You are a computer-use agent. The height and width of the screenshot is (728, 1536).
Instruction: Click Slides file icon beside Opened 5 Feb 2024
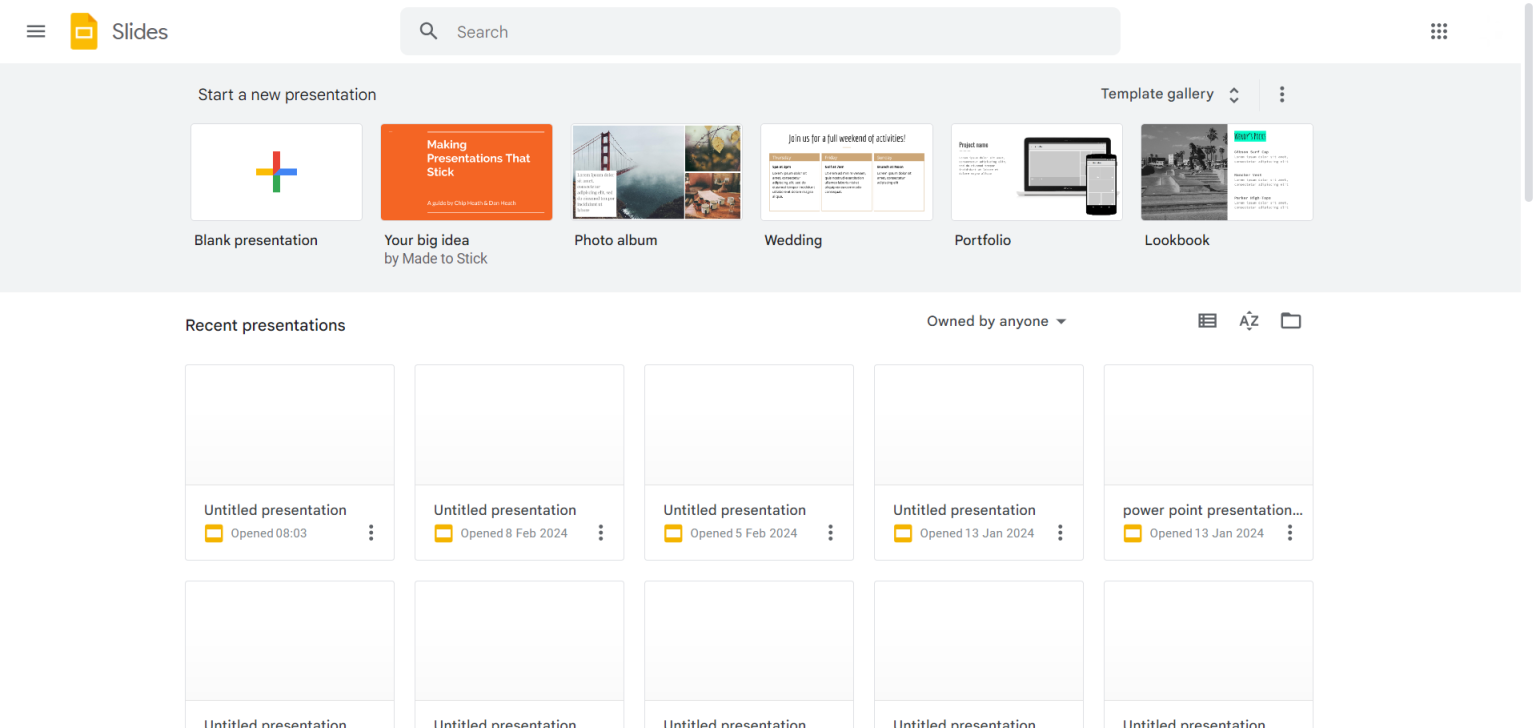point(673,533)
